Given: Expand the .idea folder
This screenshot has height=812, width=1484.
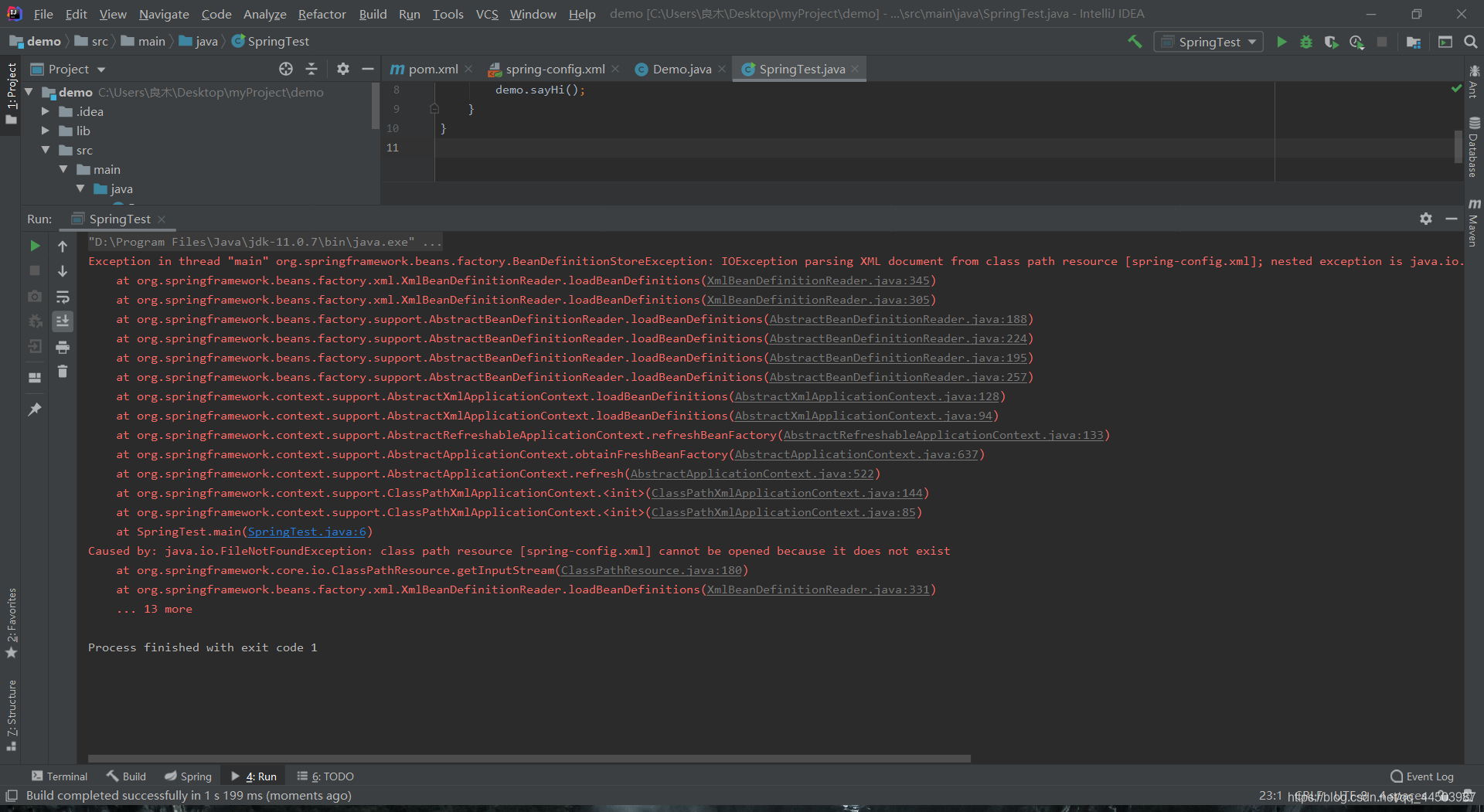Looking at the screenshot, I should (46, 111).
